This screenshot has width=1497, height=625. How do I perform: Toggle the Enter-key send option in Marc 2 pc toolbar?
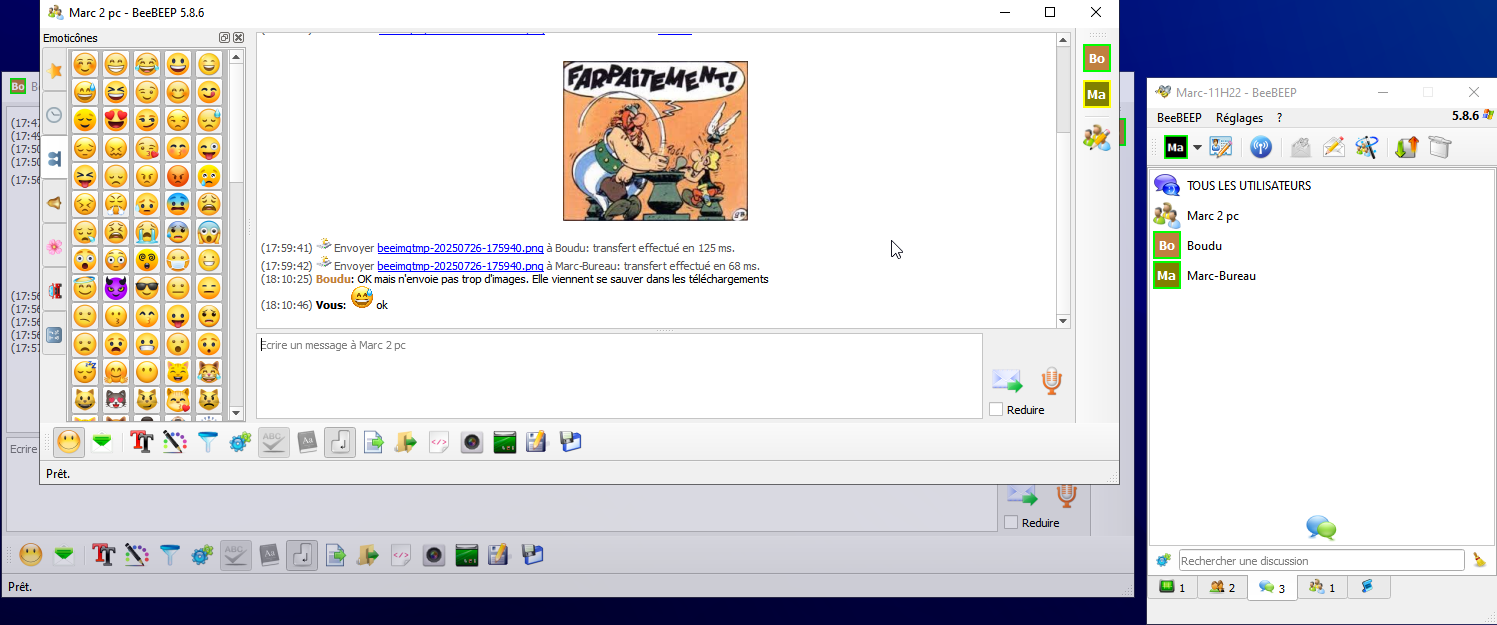(x=340, y=441)
